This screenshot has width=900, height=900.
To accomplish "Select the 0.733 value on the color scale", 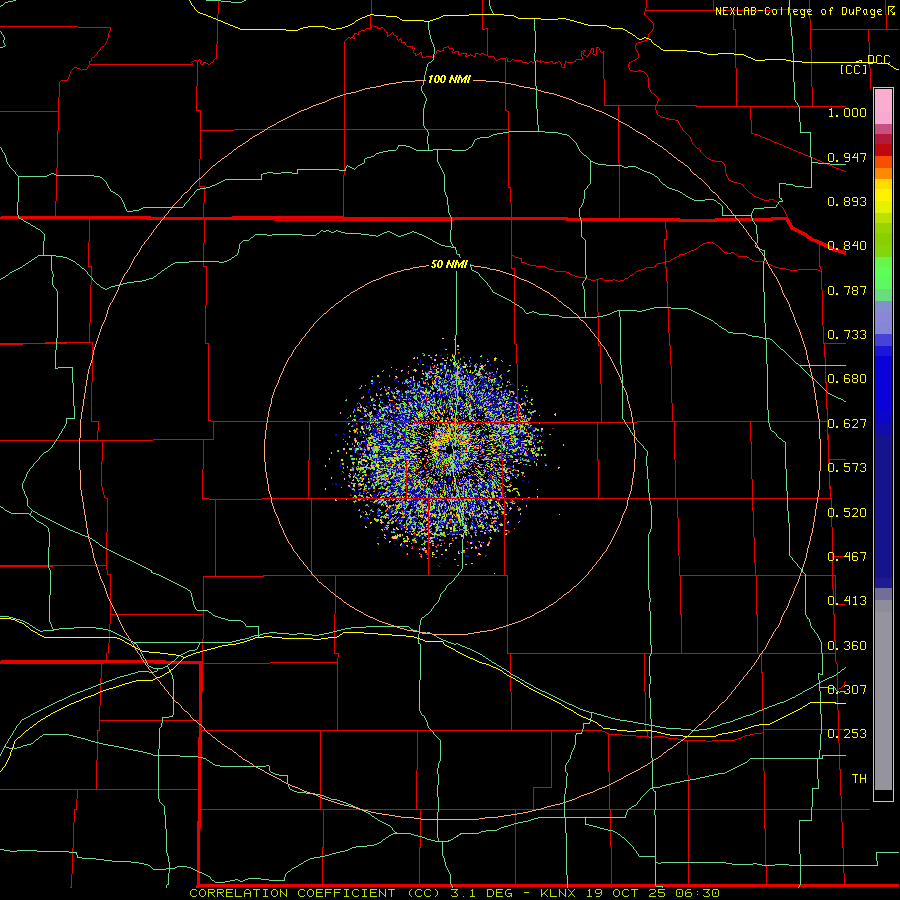I will [847, 335].
